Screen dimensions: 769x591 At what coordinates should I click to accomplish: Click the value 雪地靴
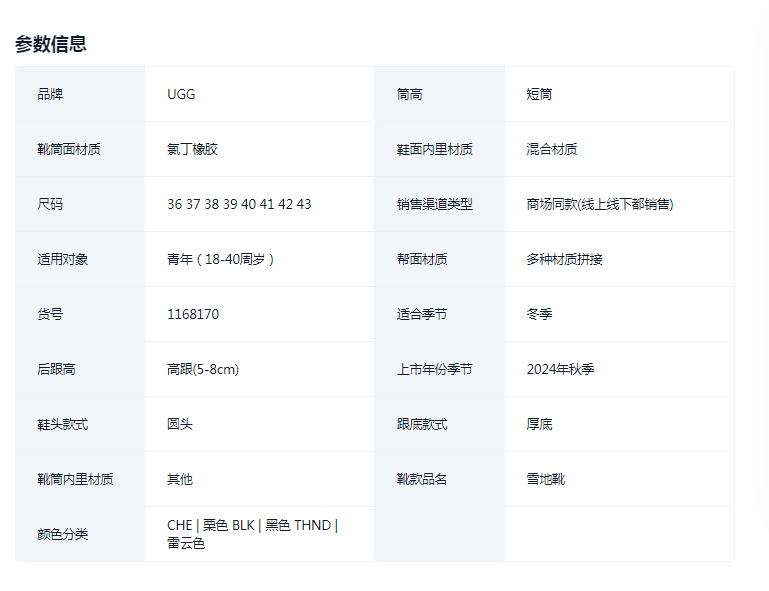click(545, 478)
